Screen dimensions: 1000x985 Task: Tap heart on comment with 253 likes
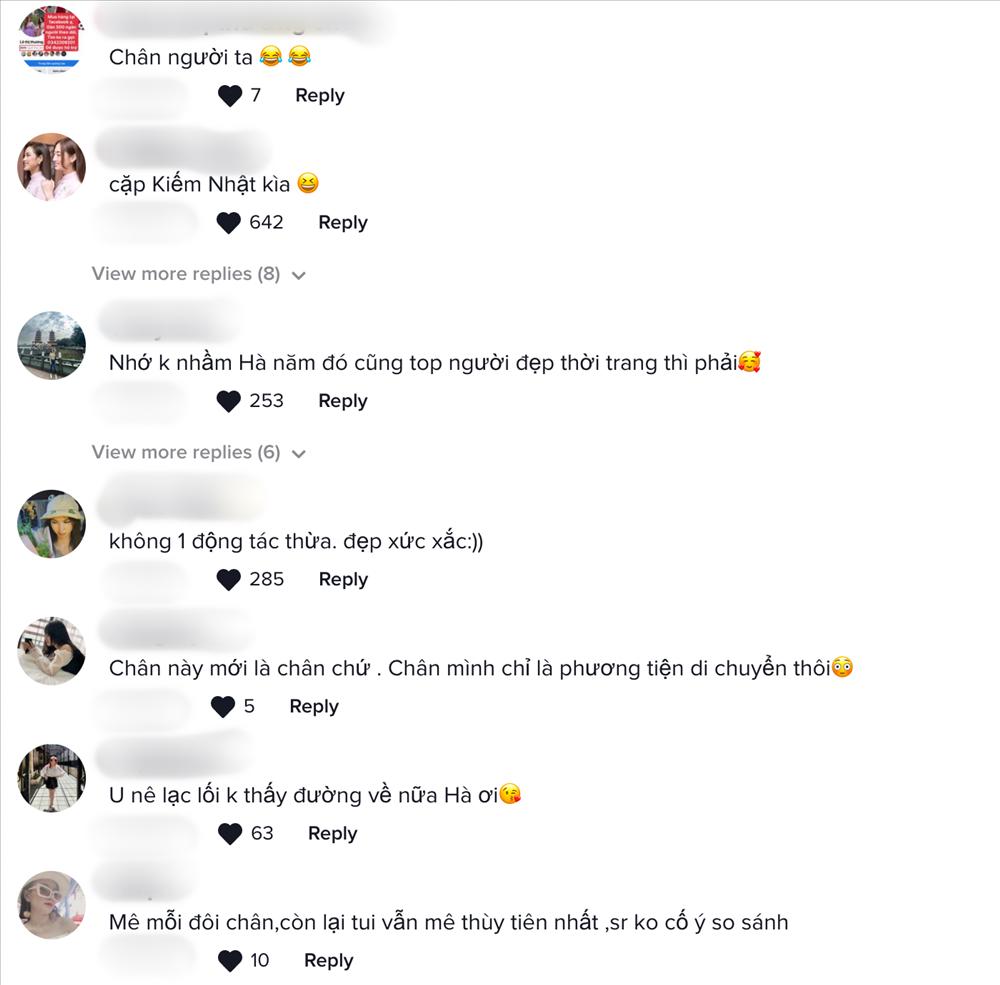point(228,401)
